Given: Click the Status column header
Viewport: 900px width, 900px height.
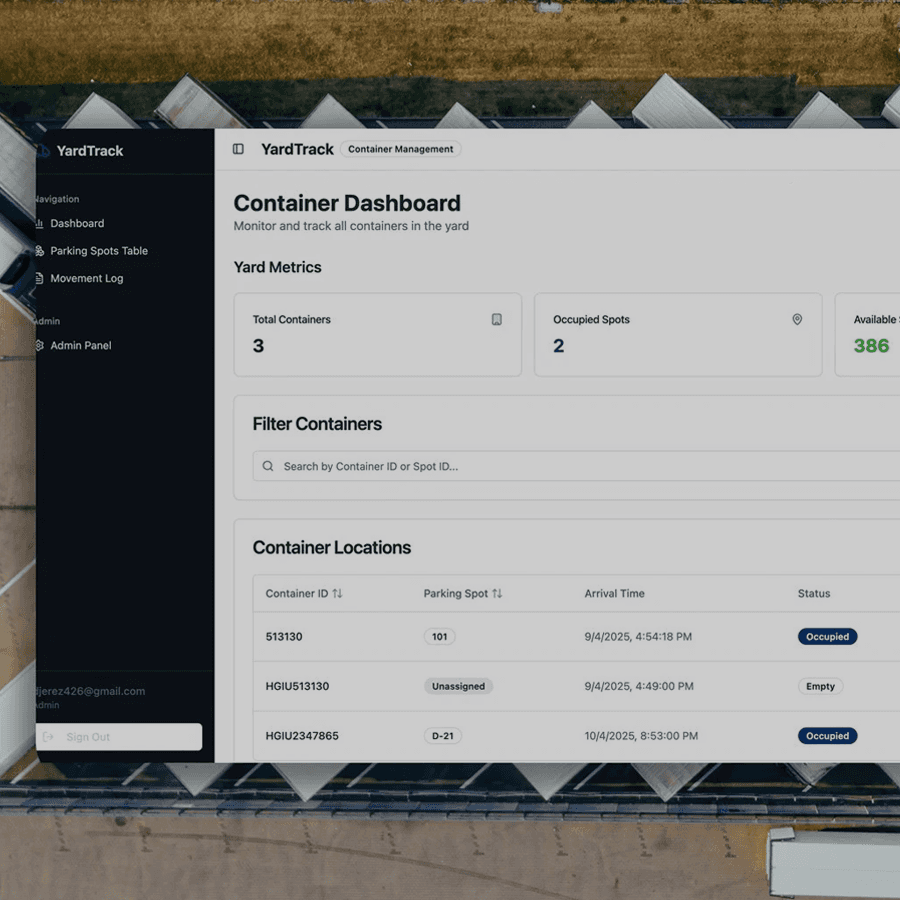Looking at the screenshot, I should click(814, 593).
